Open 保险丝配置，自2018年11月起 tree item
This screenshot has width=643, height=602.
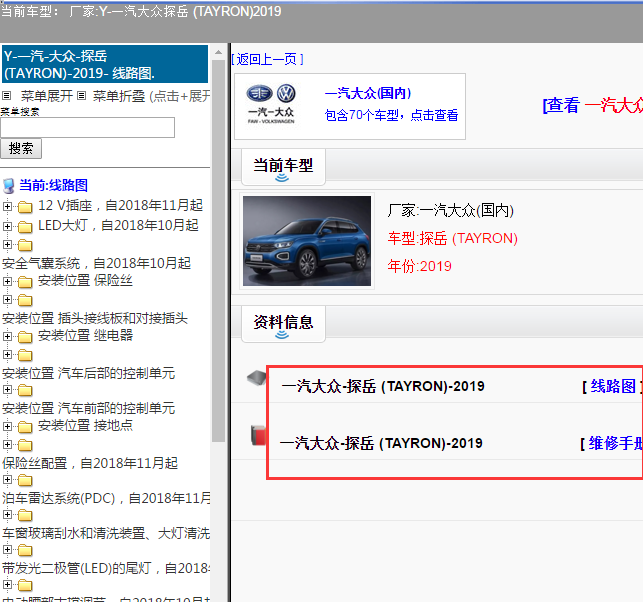point(90,463)
